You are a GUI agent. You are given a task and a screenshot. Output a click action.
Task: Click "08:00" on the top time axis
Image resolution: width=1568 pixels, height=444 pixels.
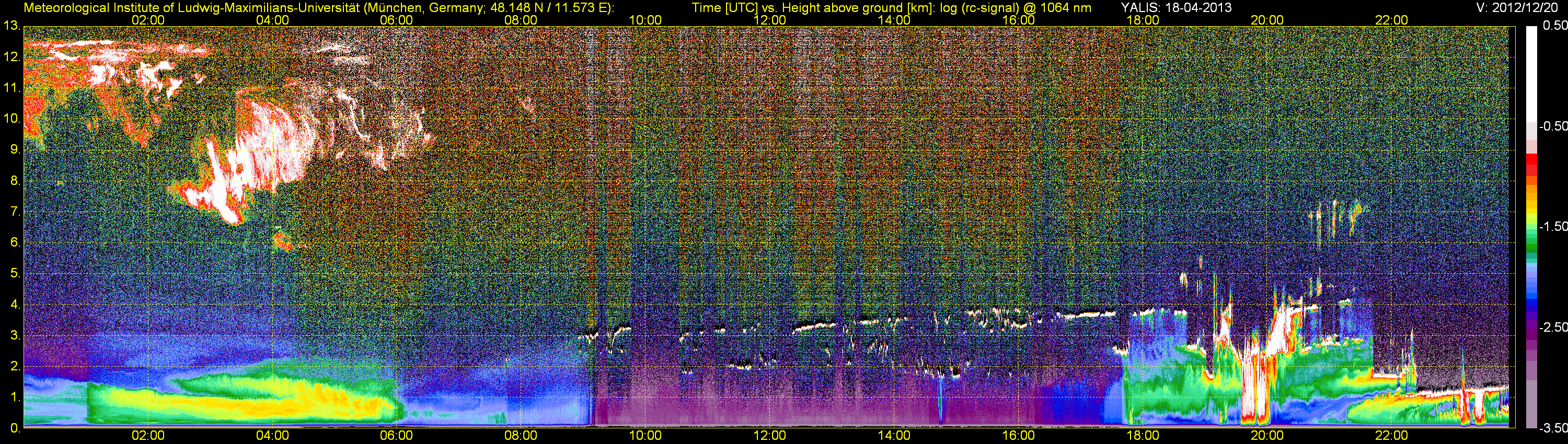click(521, 20)
